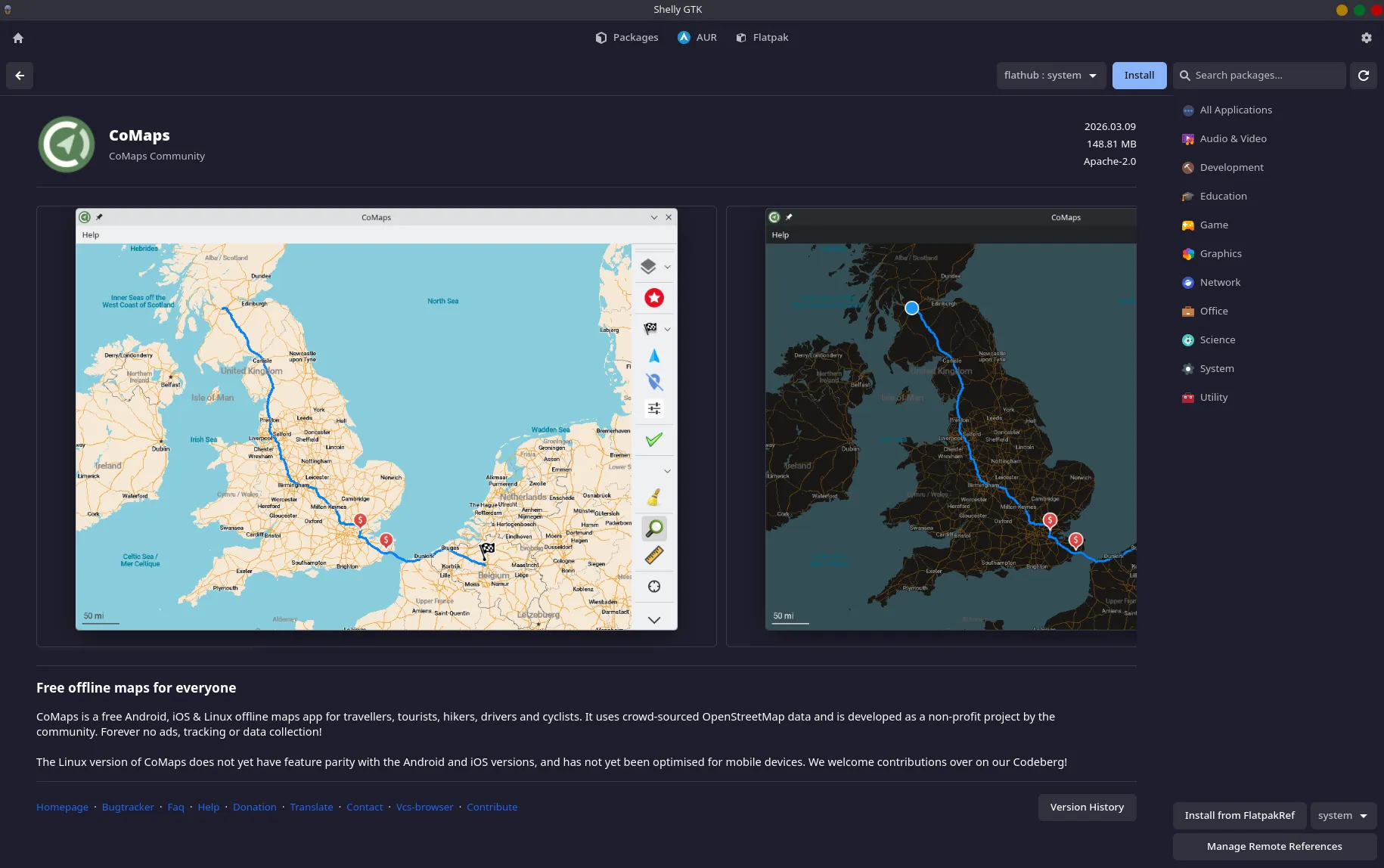Switch to the Packages tab

click(x=627, y=38)
